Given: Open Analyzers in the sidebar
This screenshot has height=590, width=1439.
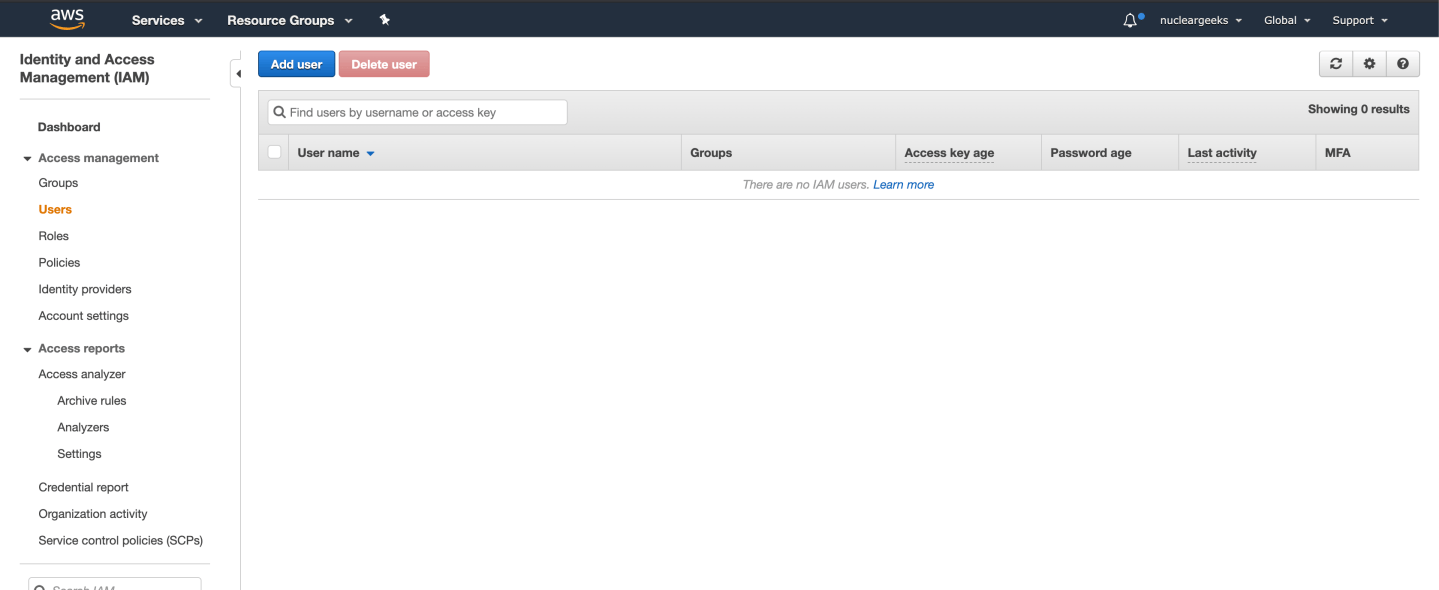Looking at the screenshot, I should 83,427.
